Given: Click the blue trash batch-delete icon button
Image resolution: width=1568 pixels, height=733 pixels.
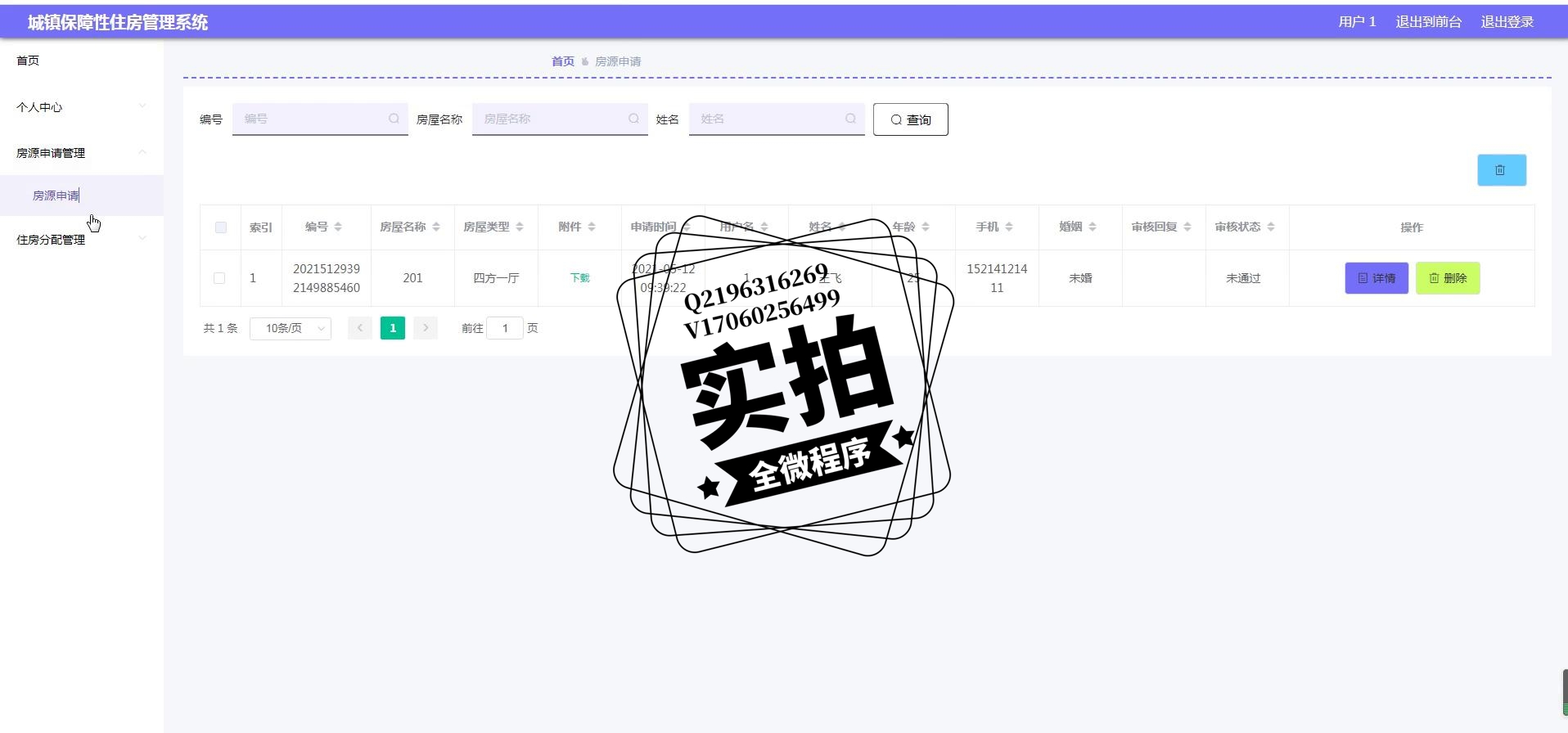Looking at the screenshot, I should (1501, 170).
